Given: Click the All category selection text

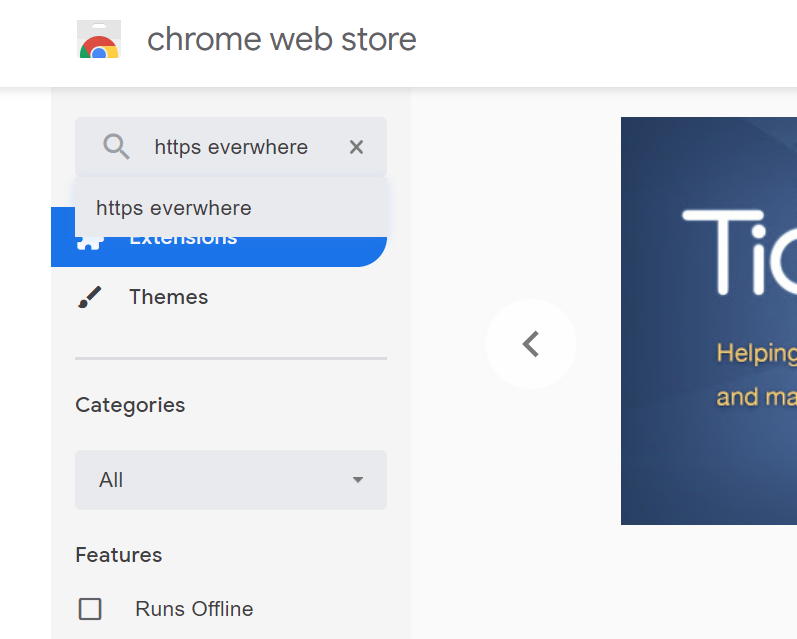Looking at the screenshot, I should tap(111, 480).
